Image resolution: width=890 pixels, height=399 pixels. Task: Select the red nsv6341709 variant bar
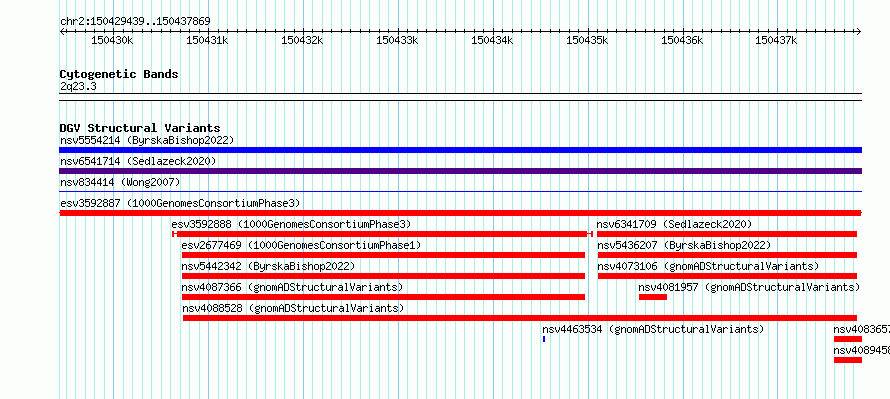(x=727, y=234)
